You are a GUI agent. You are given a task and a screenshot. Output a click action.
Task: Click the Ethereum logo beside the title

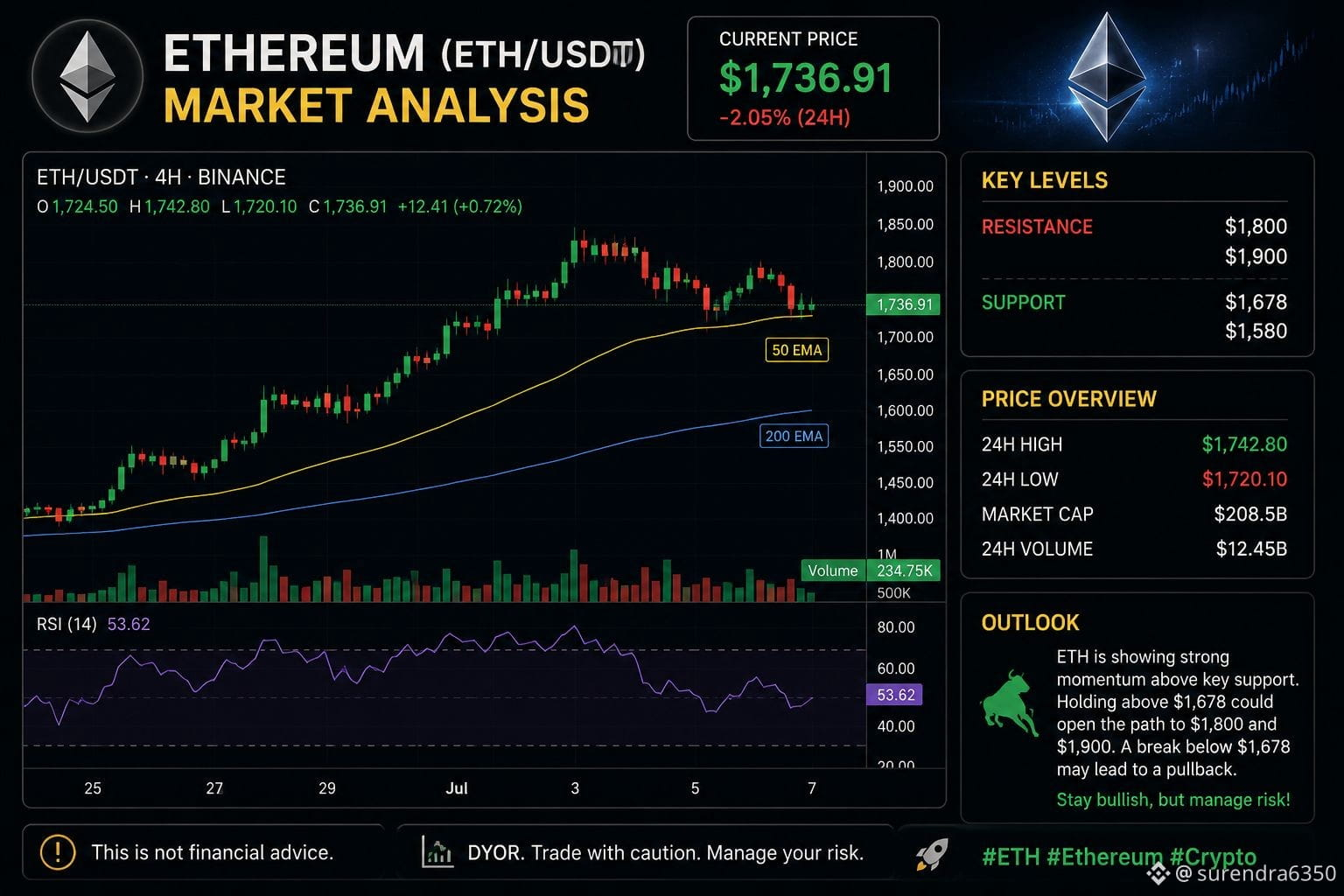87,76
